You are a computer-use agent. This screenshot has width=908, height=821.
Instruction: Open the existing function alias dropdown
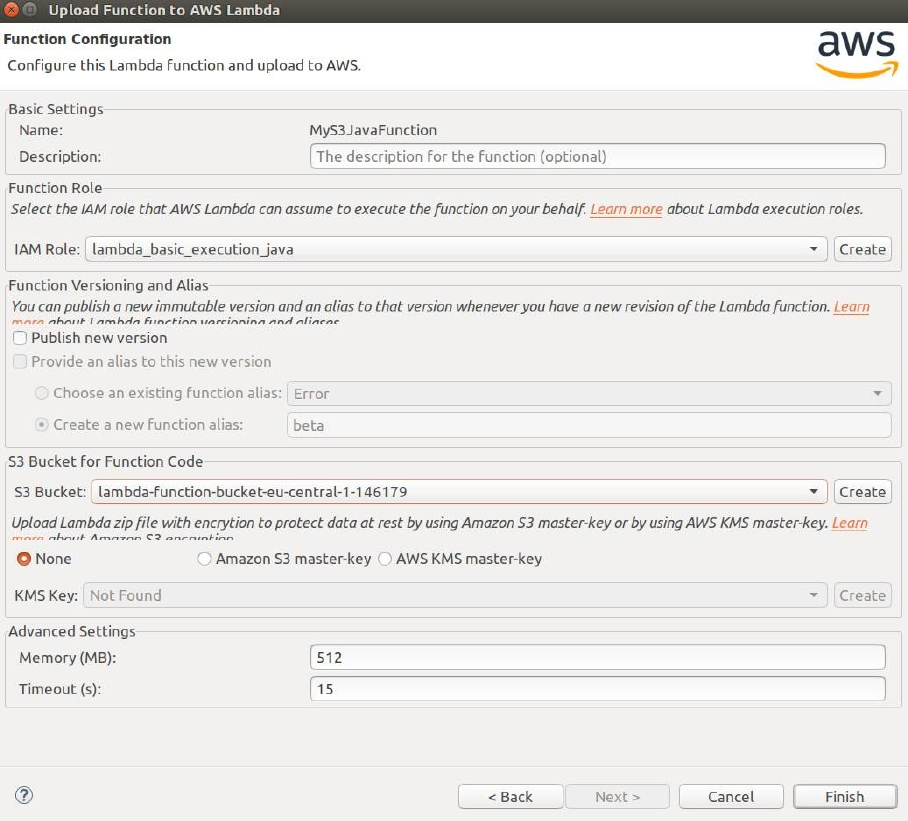(589, 394)
